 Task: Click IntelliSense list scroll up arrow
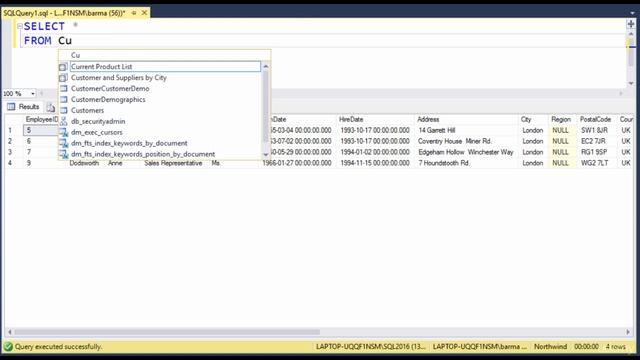266,66
